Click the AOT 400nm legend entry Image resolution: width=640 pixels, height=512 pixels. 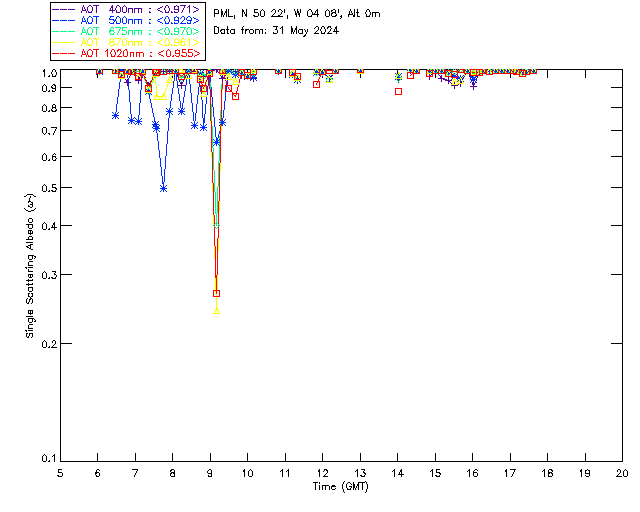point(127,9)
